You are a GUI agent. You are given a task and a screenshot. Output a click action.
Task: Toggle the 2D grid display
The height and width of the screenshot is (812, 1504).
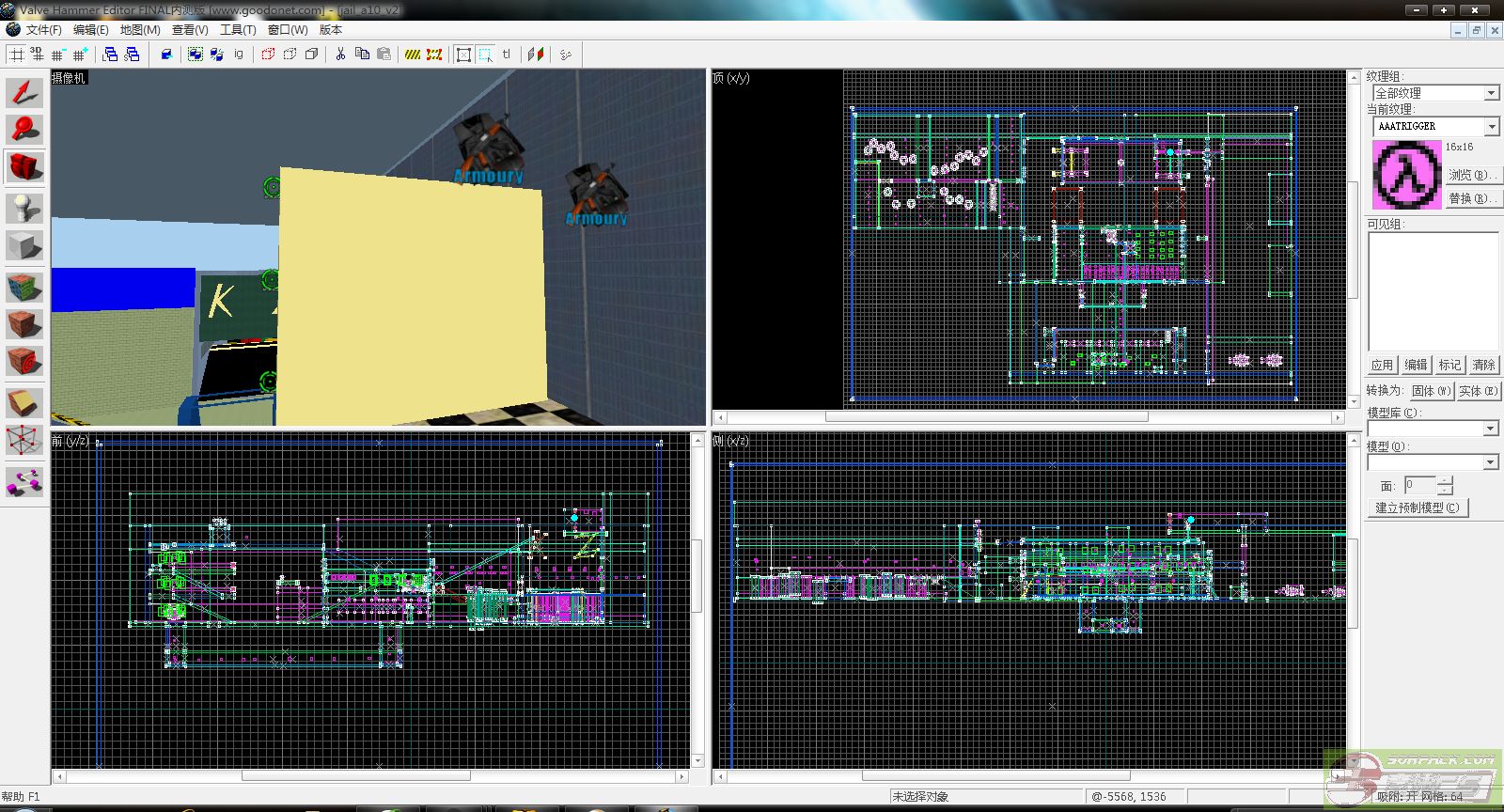(x=17, y=55)
